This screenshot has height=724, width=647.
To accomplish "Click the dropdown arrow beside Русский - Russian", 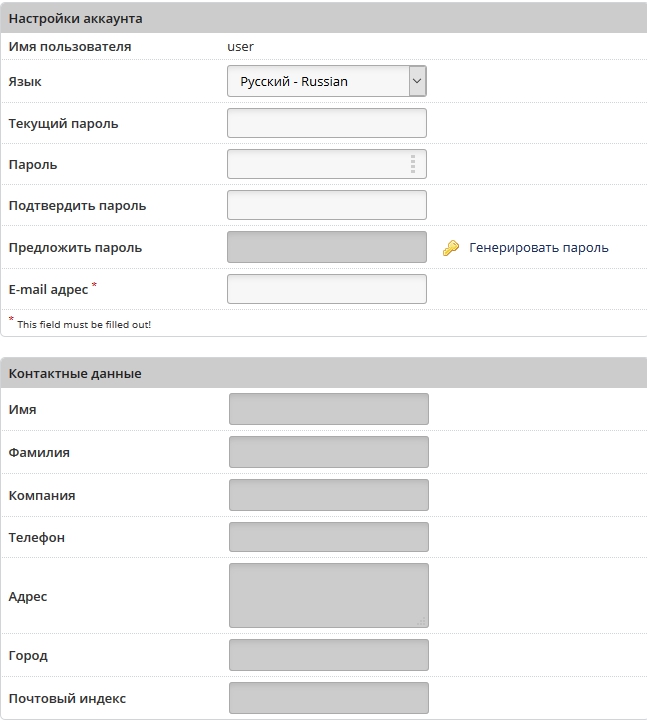I will click(x=417, y=81).
